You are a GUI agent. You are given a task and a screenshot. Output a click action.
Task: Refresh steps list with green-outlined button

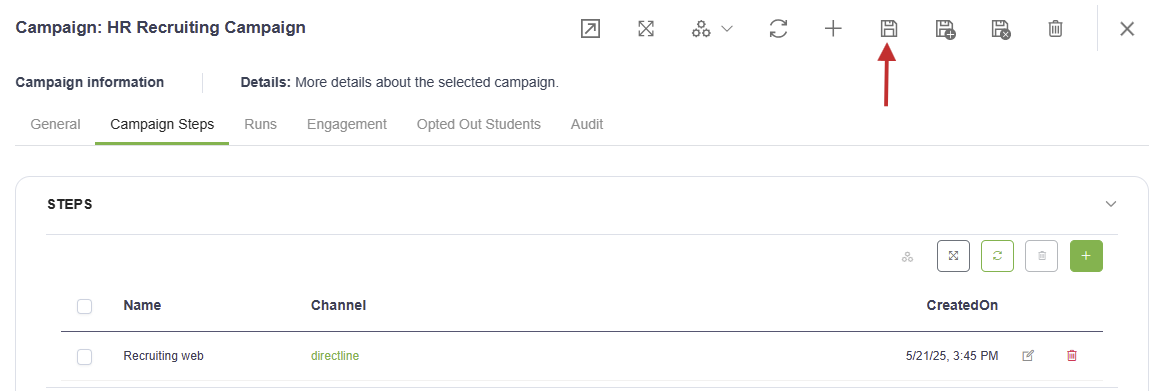click(997, 256)
